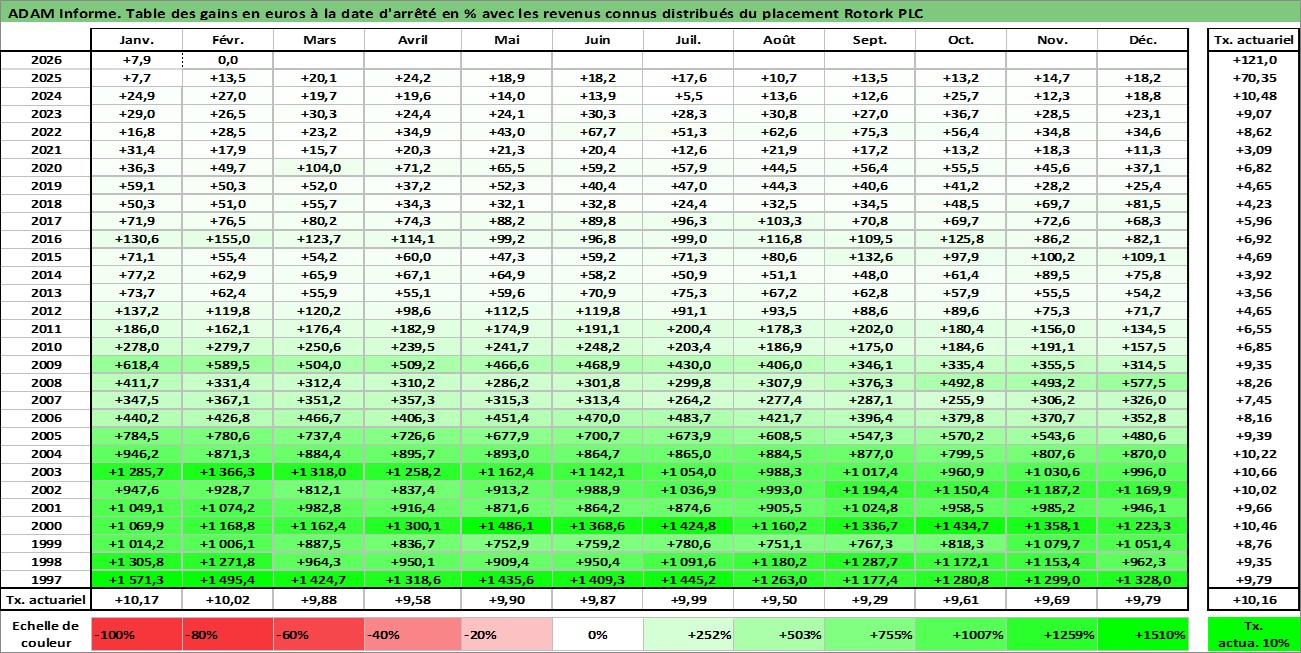Click the 'Oct.' column header
The width and height of the screenshot is (1301, 653).
coord(961,40)
